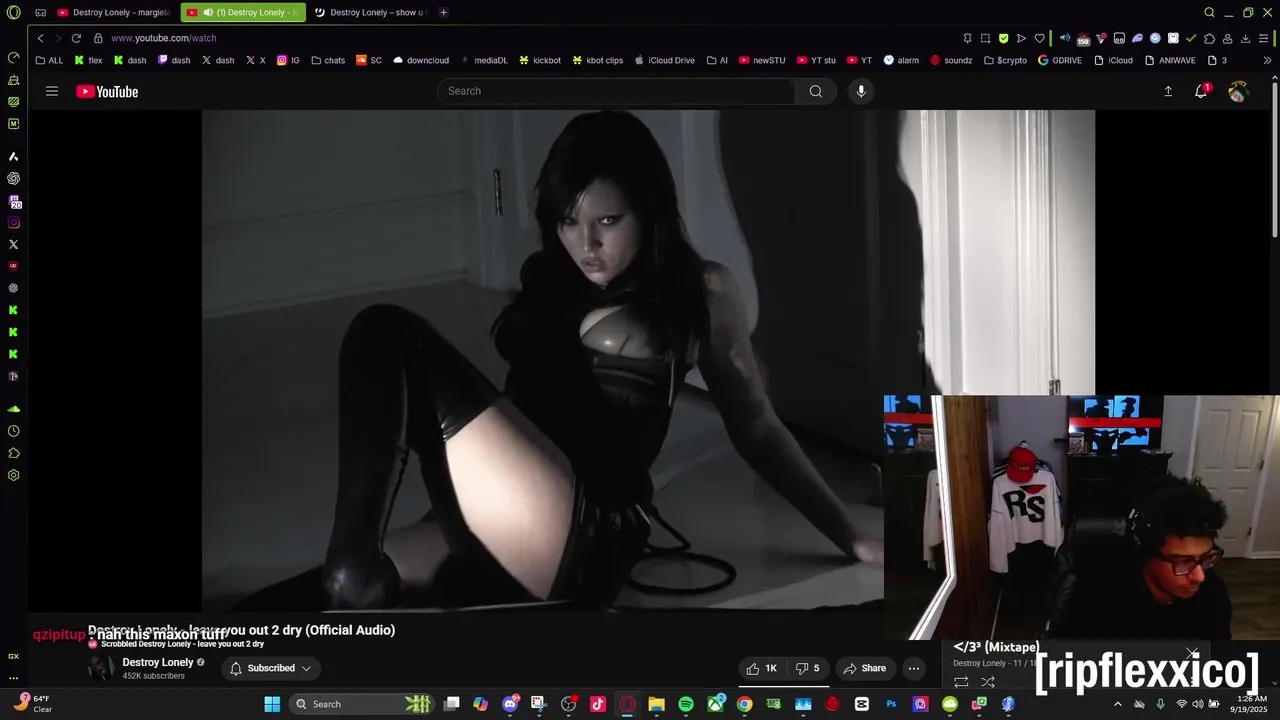Reload the page with refresh button
The height and width of the screenshot is (720, 1280).
click(76, 38)
